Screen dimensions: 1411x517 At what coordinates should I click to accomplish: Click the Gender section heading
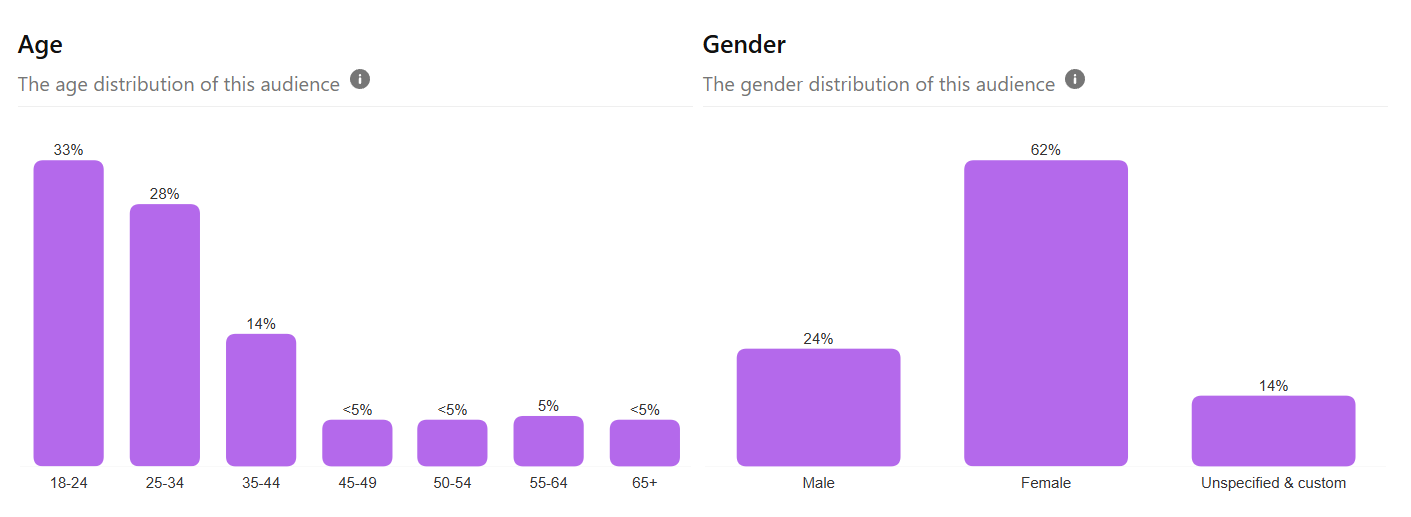pyautogui.click(x=744, y=45)
